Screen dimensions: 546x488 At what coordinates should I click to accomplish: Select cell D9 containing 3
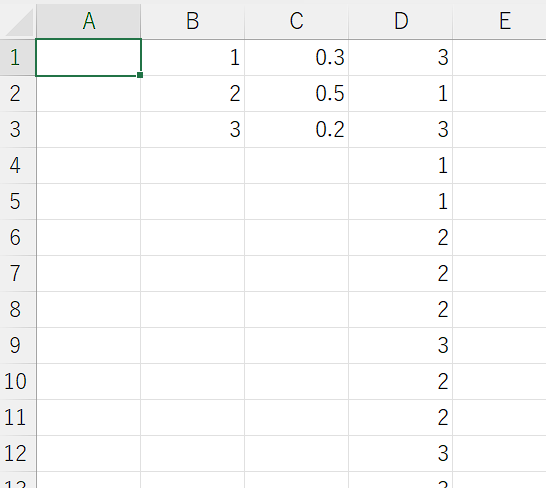tap(400, 345)
